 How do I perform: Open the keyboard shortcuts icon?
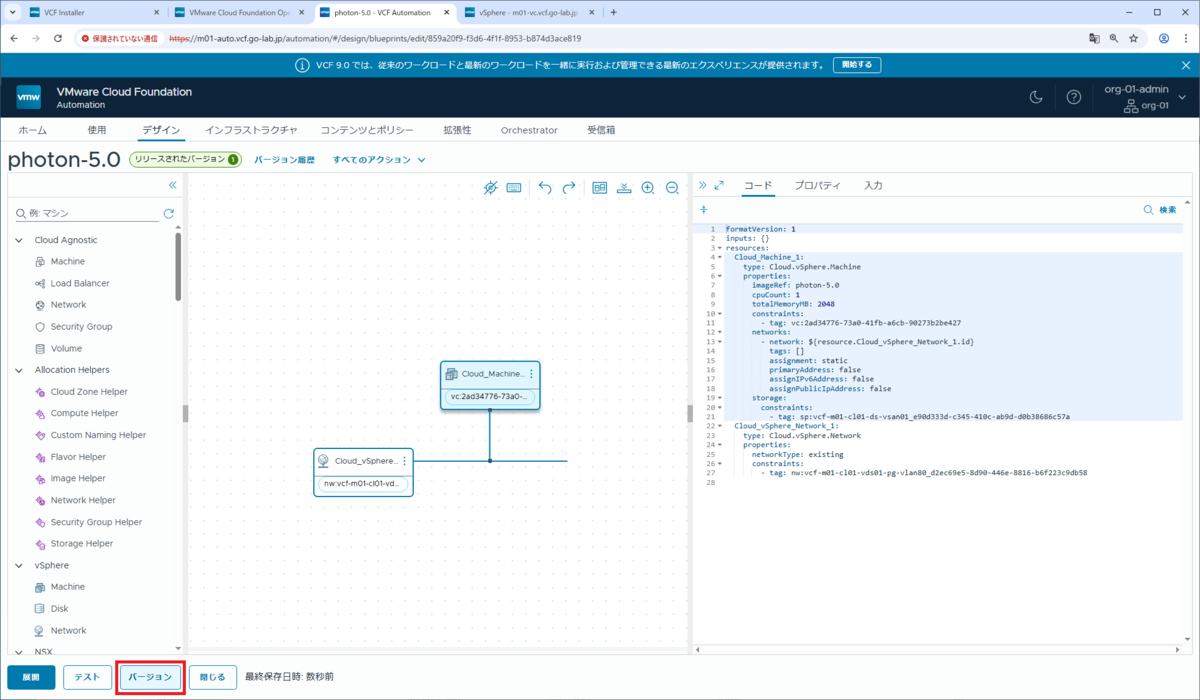pyautogui.click(x=514, y=187)
